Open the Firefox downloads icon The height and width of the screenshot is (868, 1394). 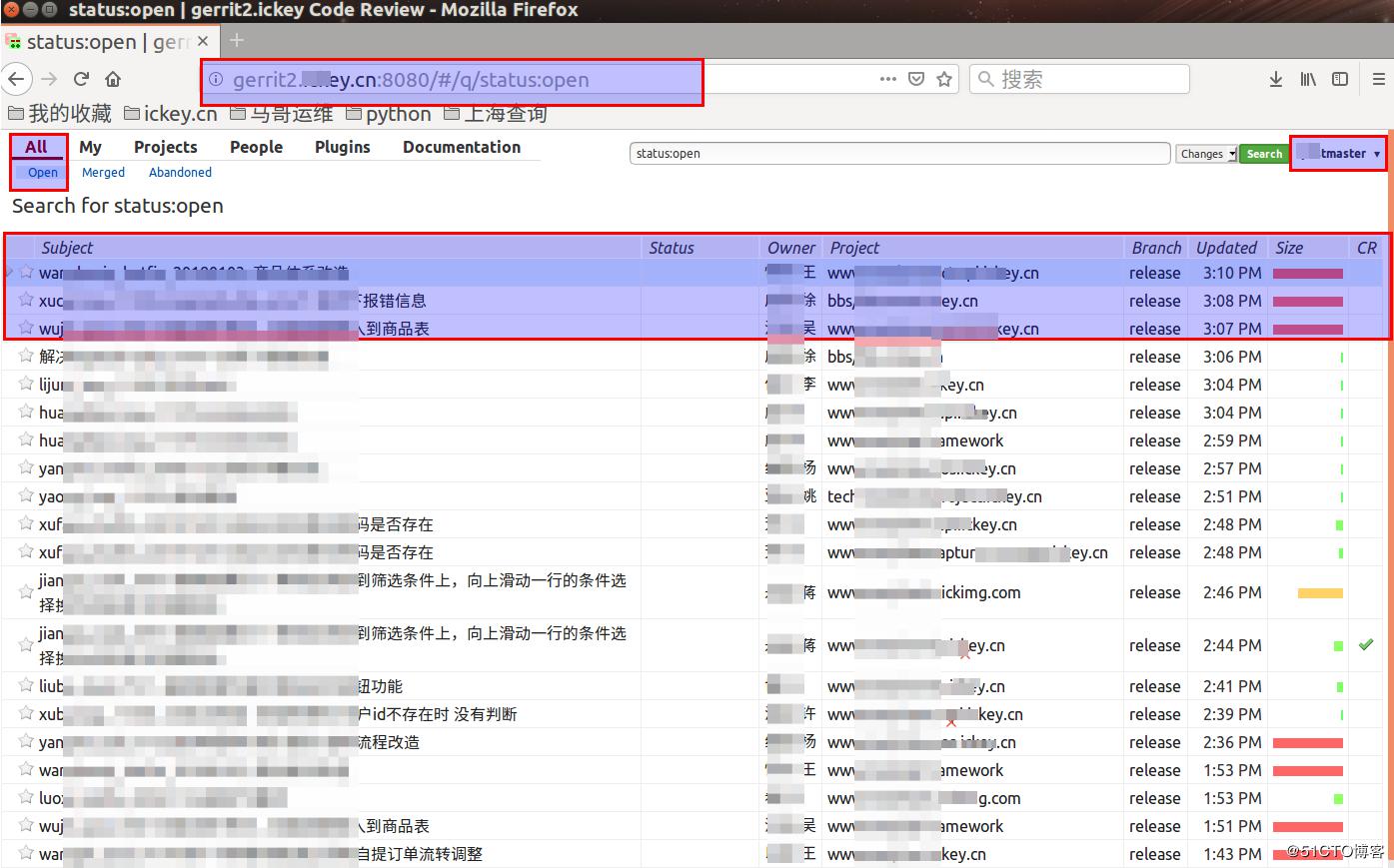(x=1275, y=79)
